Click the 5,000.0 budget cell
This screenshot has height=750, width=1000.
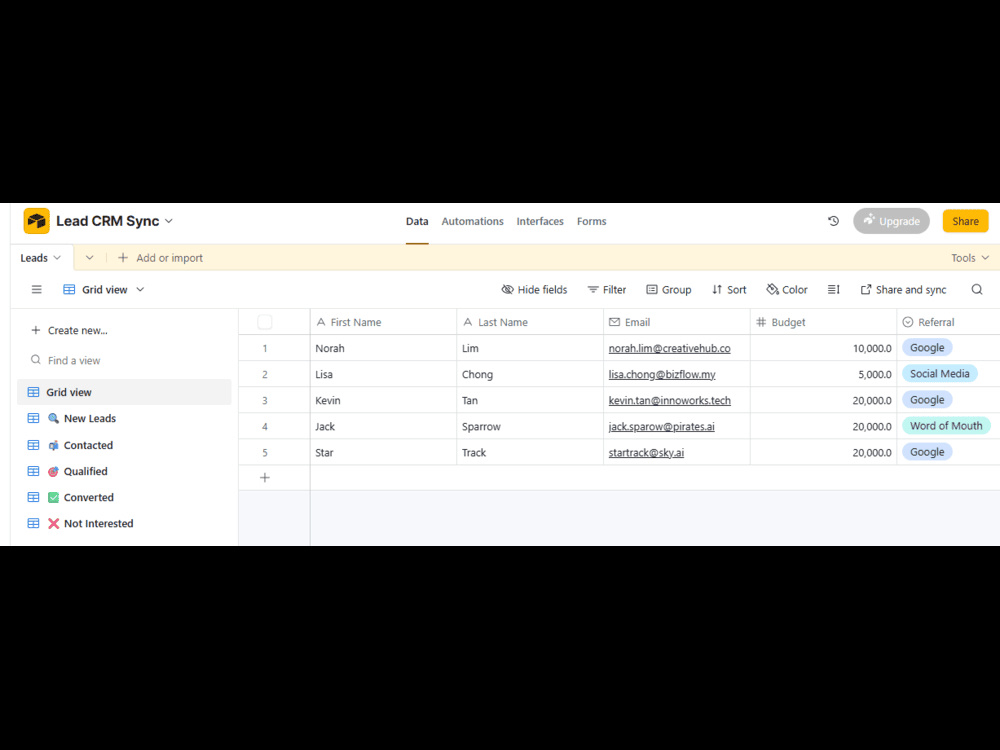[x=823, y=374]
